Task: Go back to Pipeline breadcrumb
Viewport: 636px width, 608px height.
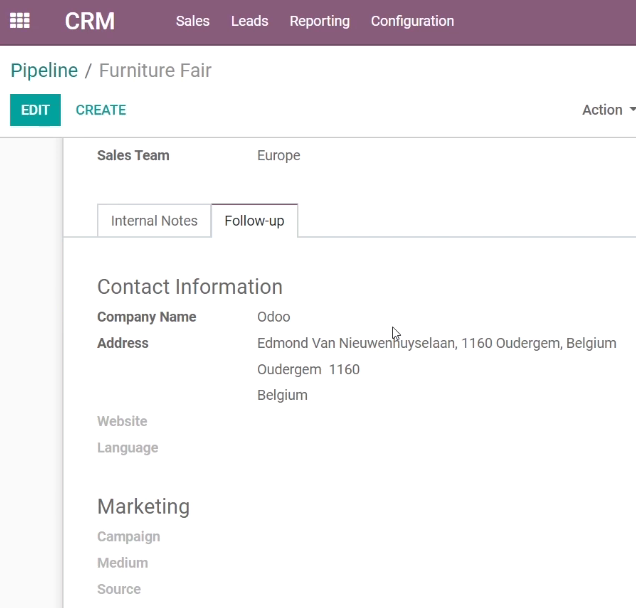Action: pyautogui.click(x=44, y=70)
